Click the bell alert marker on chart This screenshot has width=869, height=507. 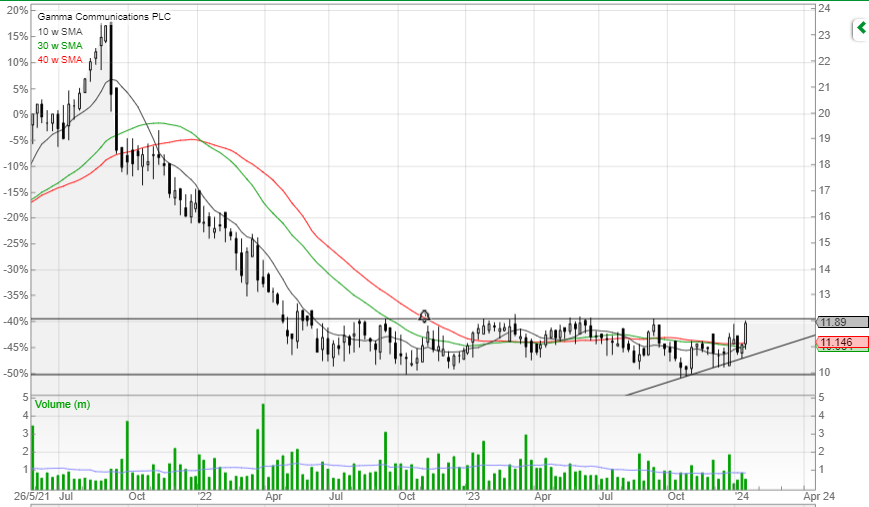[x=424, y=316]
